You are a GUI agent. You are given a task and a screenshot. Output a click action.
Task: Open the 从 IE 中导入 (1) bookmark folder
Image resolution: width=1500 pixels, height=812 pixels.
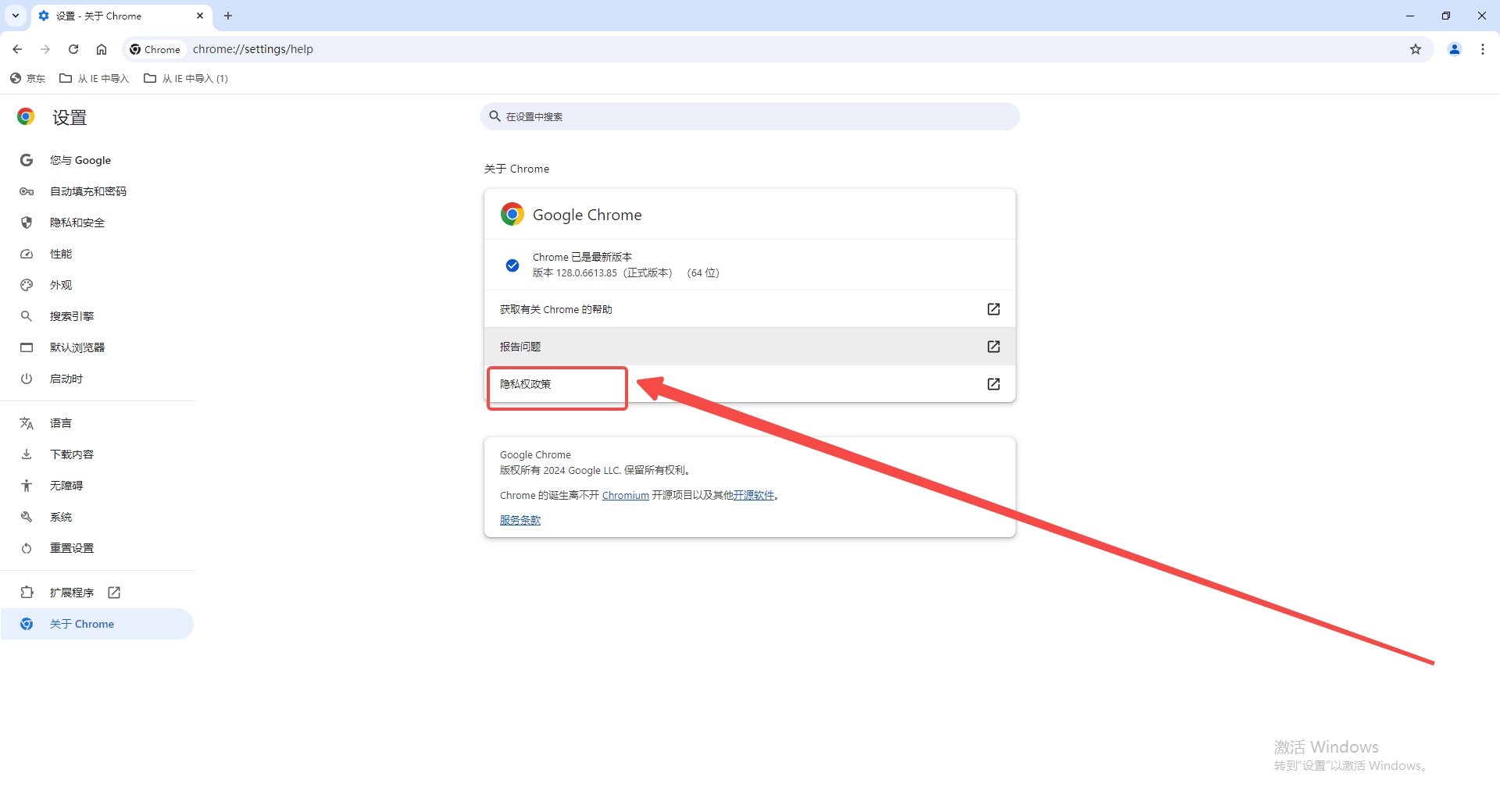[x=186, y=78]
